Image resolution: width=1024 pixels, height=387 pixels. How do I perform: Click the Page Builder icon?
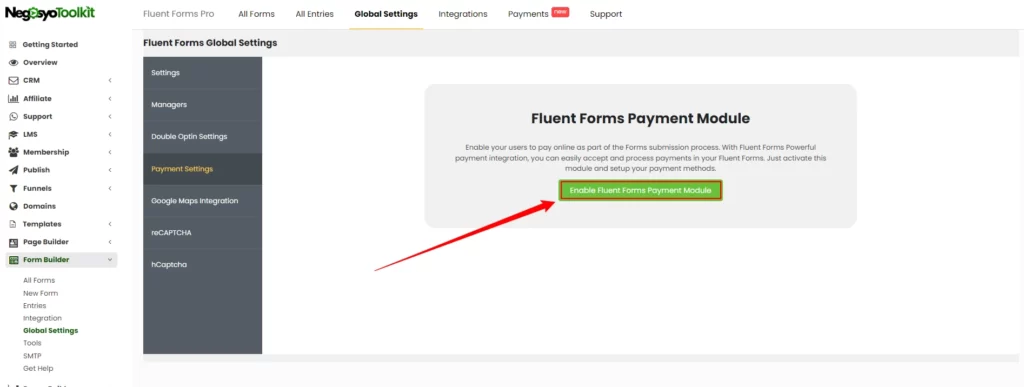[12, 242]
